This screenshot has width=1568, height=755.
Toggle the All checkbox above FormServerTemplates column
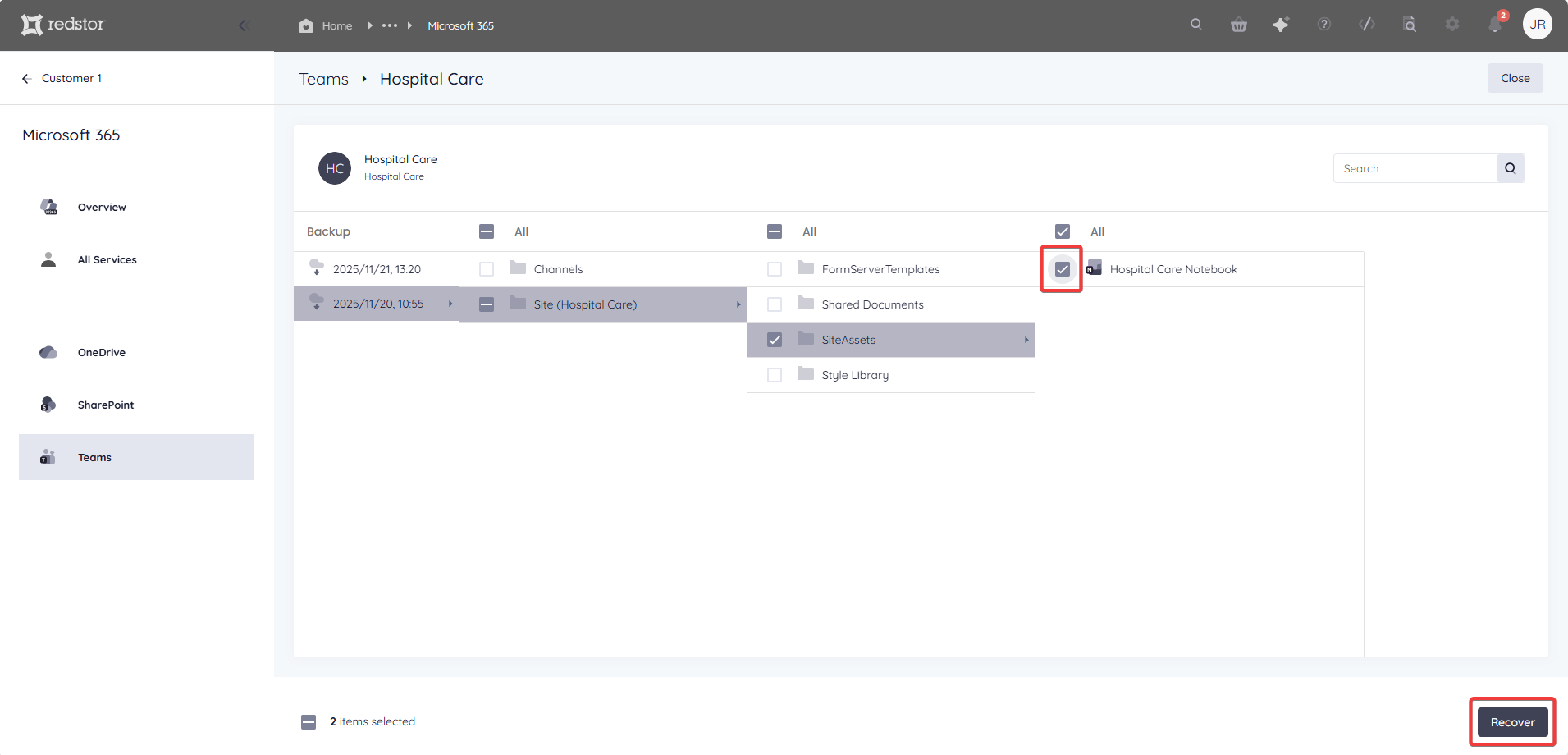(775, 231)
